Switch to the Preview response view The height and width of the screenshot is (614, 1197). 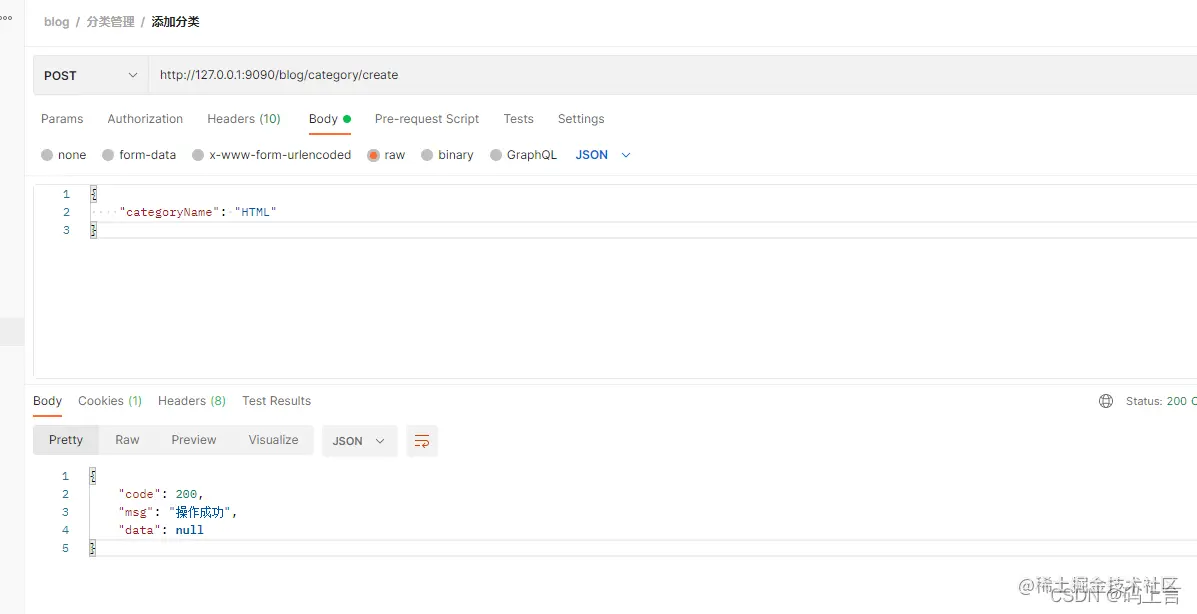pyautogui.click(x=194, y=440)
